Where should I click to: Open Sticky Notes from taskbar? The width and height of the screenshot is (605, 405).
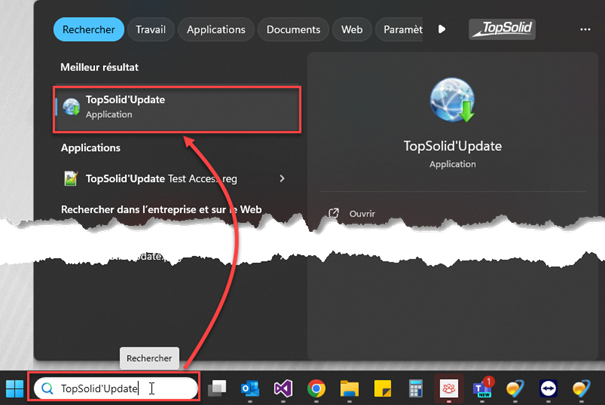(381, 388)
